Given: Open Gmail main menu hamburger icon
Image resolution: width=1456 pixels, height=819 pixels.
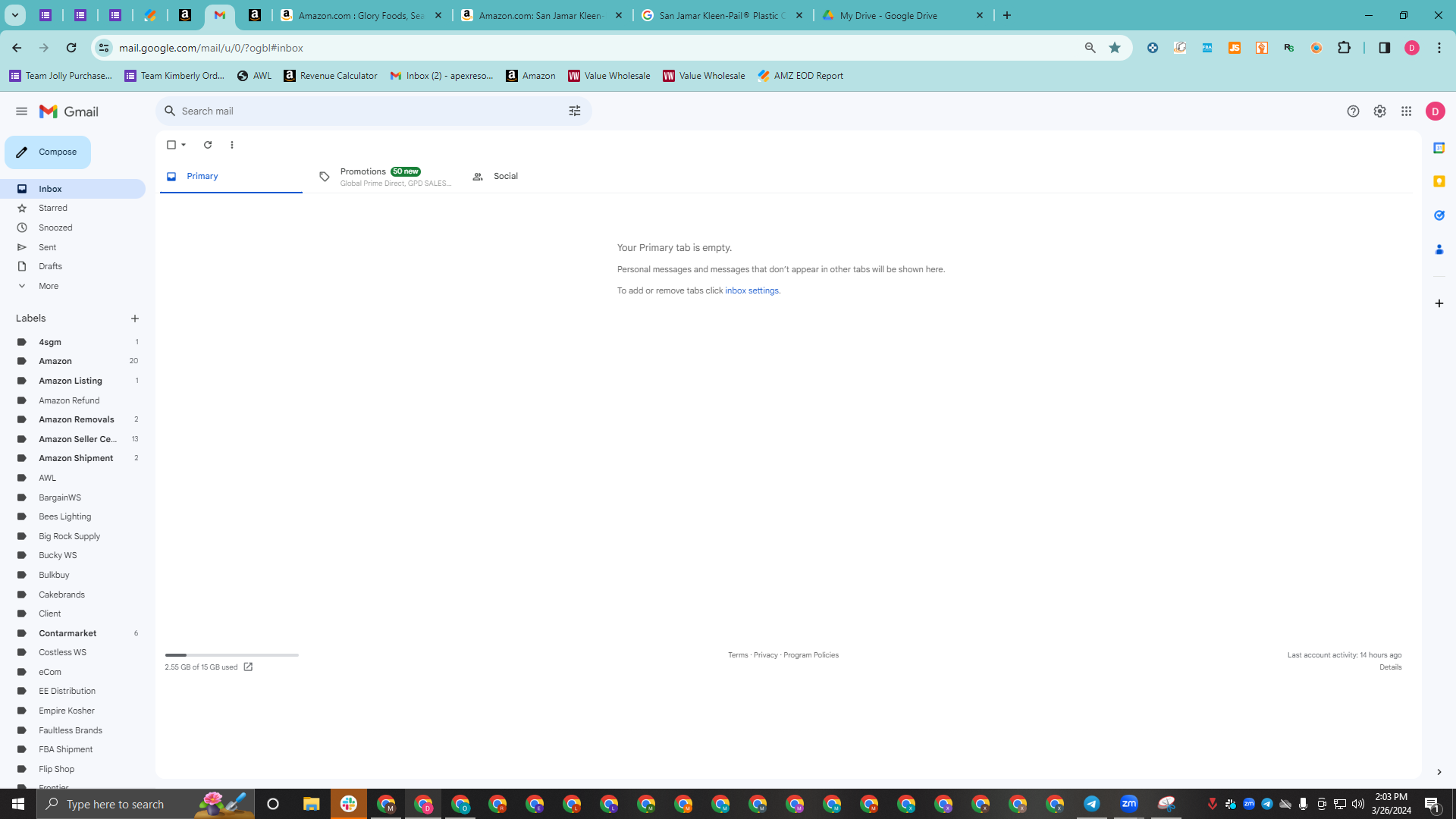Looking at the screenshot, I should pyautogui.click(x=21, y=111).
